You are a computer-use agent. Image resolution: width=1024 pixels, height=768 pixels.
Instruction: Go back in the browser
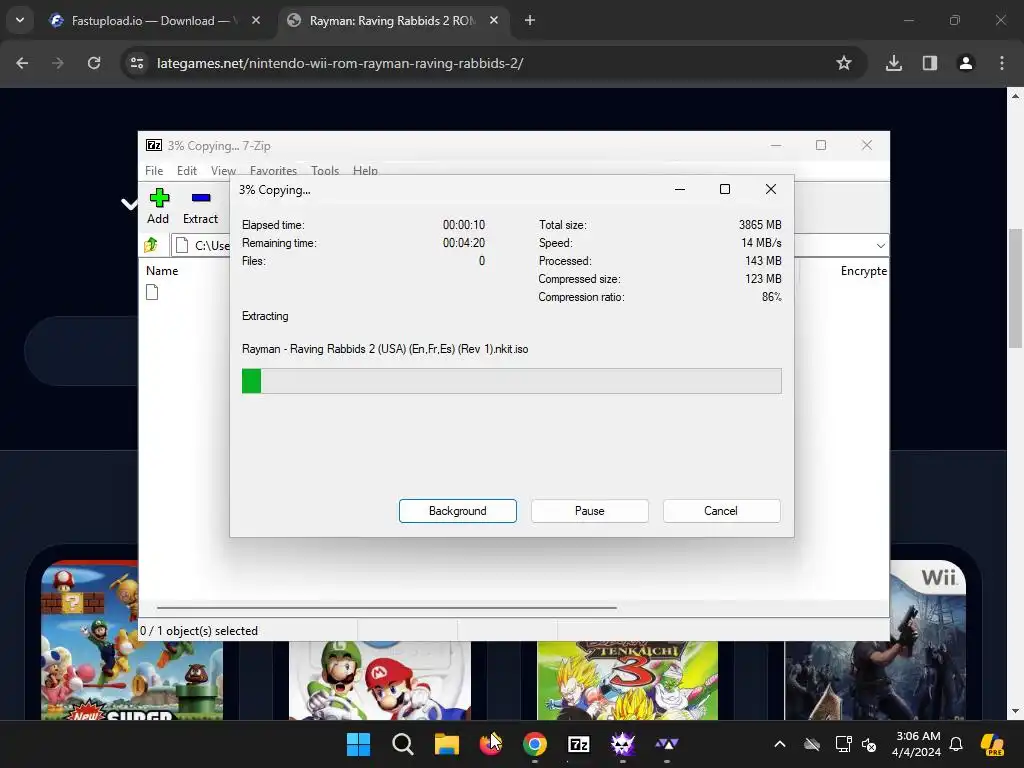pyautogui.click(x=22, y=63)
